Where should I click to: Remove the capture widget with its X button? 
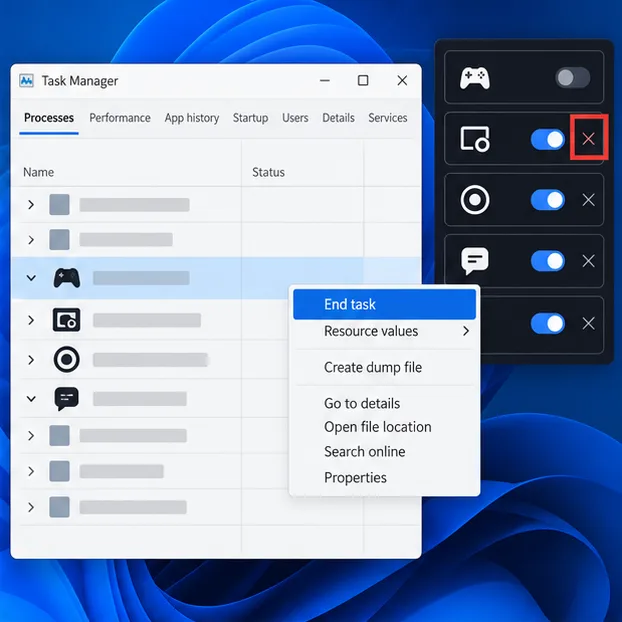pyautogui.click(x=588, y=139)
